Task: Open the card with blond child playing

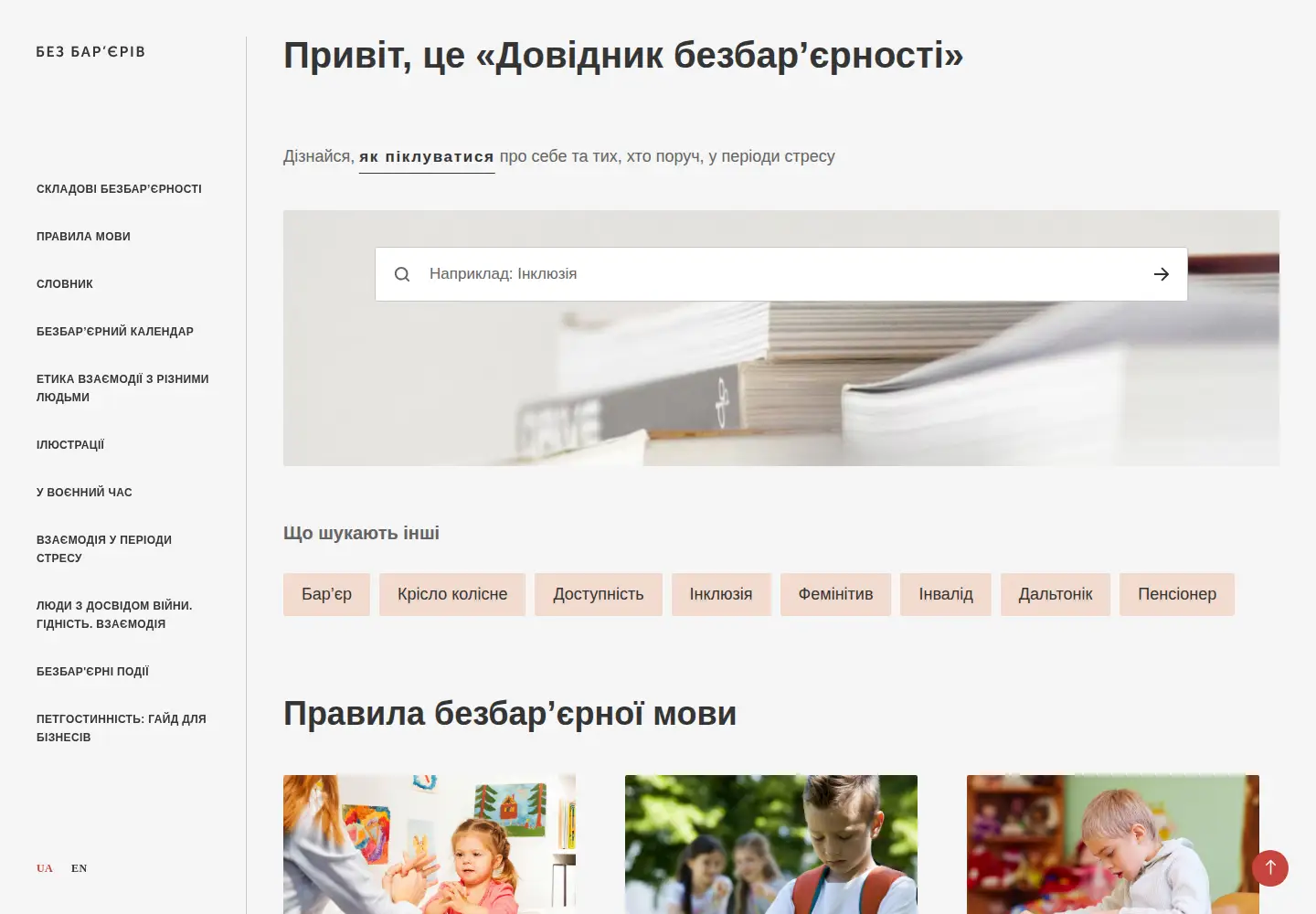Action: coord(1113,845)
